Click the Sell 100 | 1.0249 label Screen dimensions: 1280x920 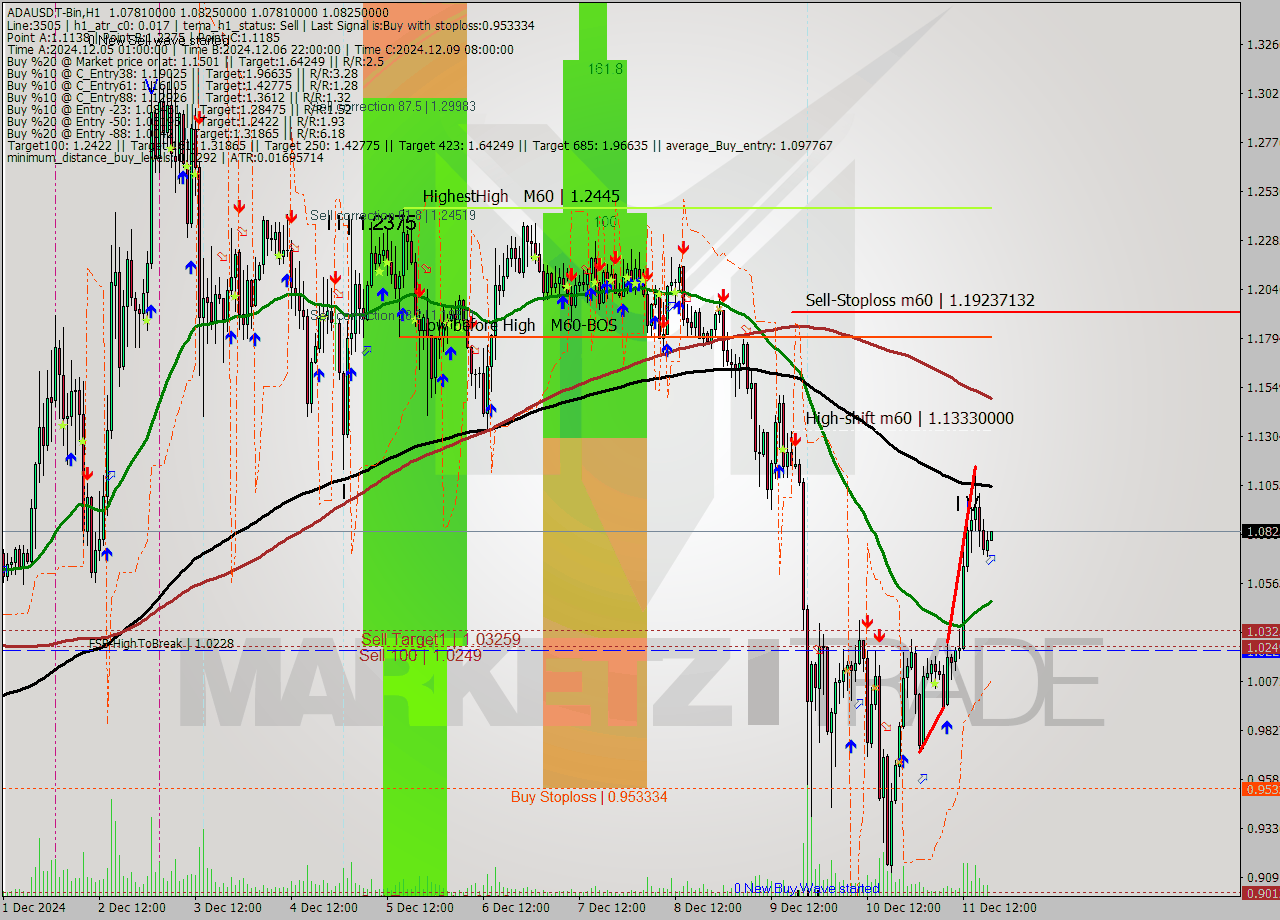(x=420, y=655)
